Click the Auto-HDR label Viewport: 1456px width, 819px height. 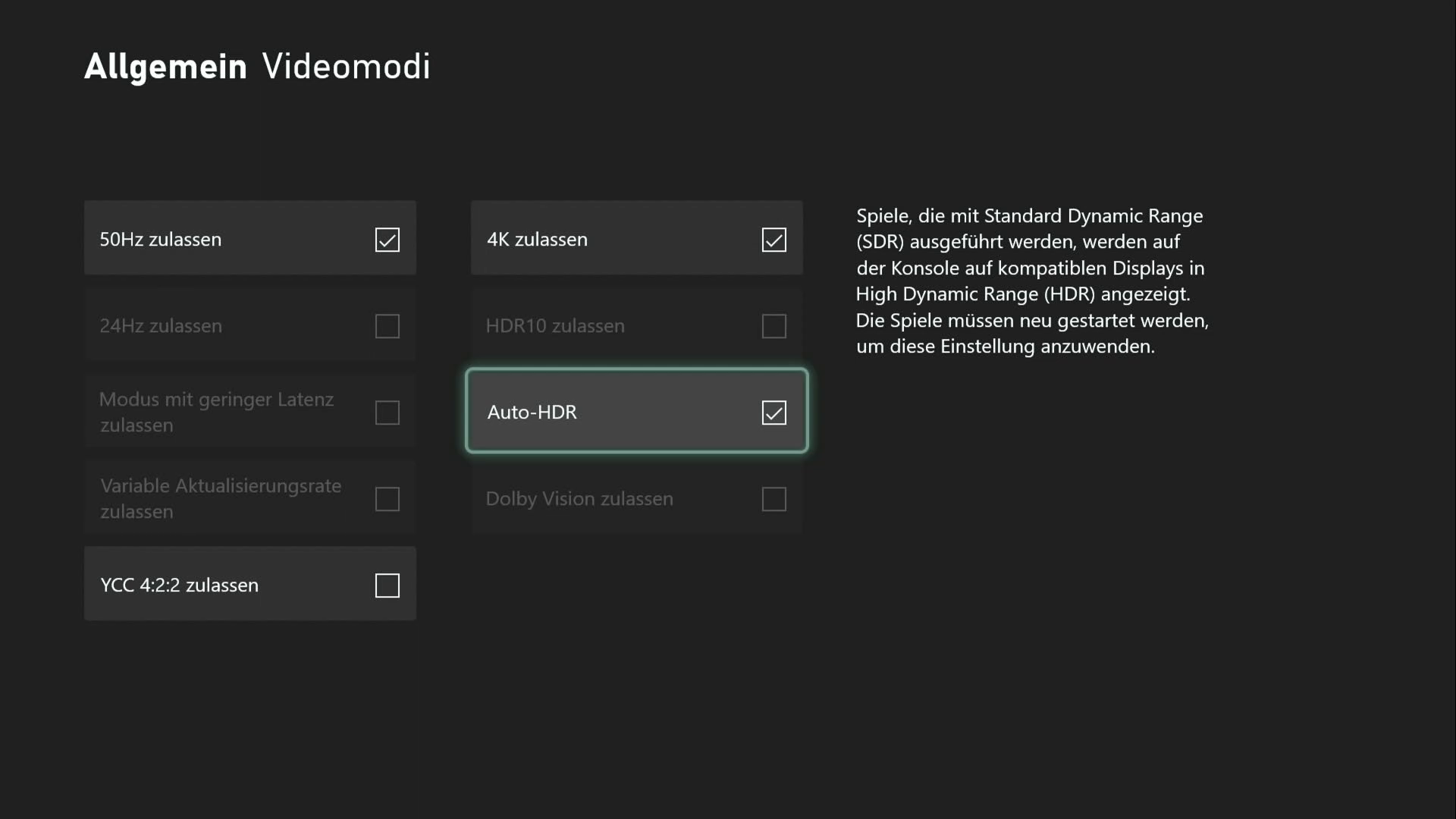tap(532, 412)
